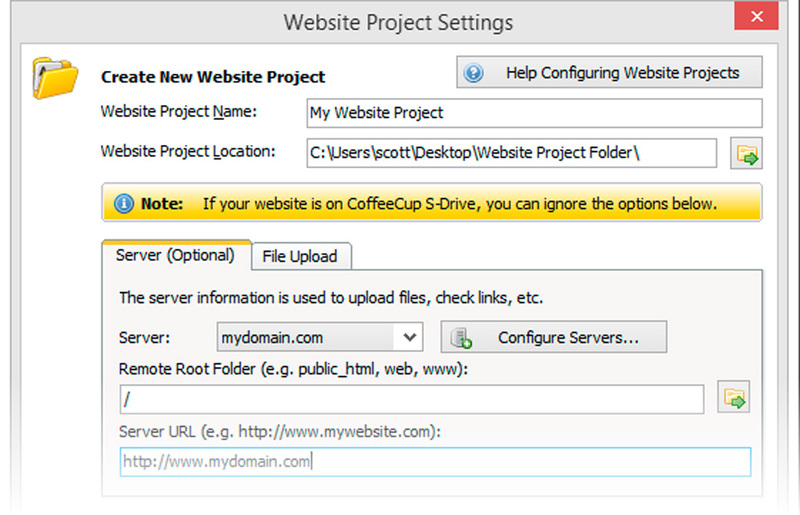Select the Server (Optional) tab
Viewport: 800px width, 515px height.
pos(176,255)
